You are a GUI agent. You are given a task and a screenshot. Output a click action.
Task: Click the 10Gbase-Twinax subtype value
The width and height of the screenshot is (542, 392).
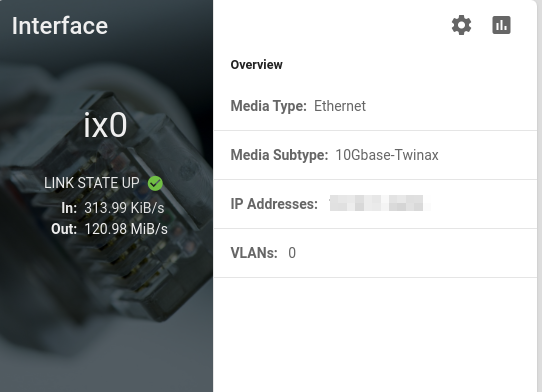pos(387,155)
